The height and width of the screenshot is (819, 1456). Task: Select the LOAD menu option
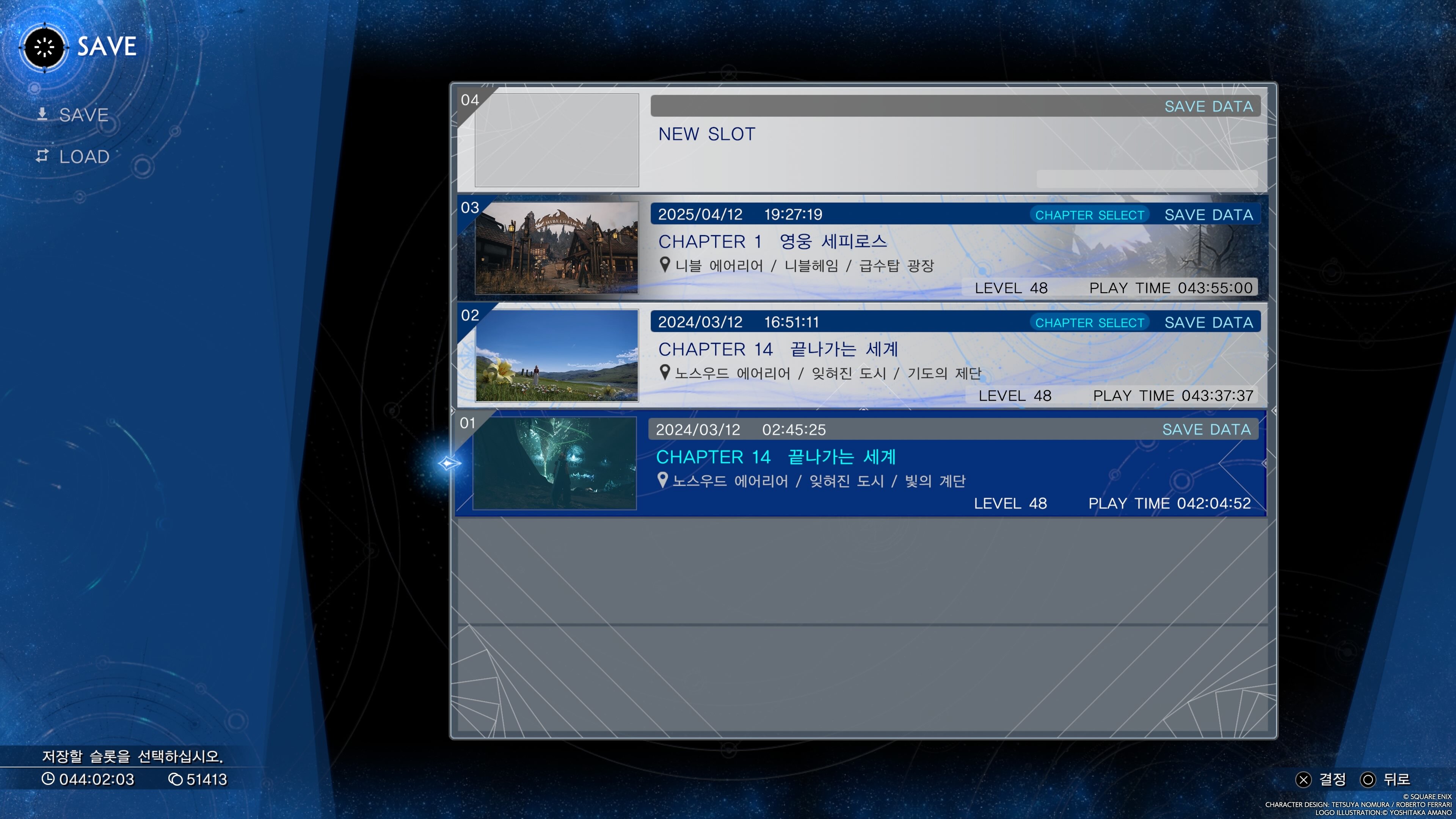[x=84, y=157]
